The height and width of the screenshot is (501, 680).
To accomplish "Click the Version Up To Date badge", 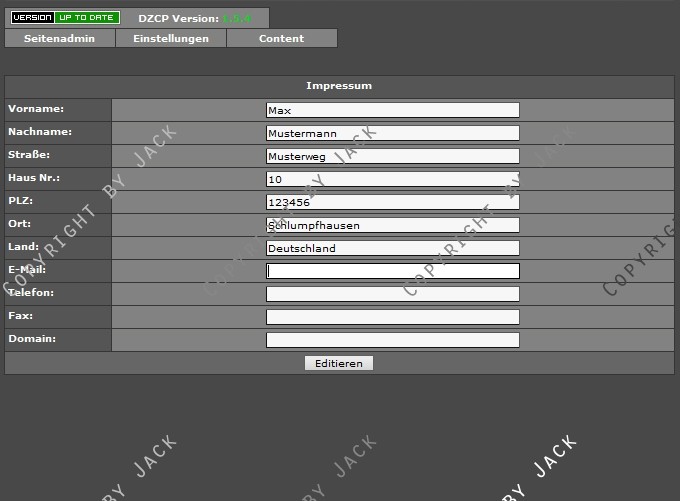I will (65, 18).
